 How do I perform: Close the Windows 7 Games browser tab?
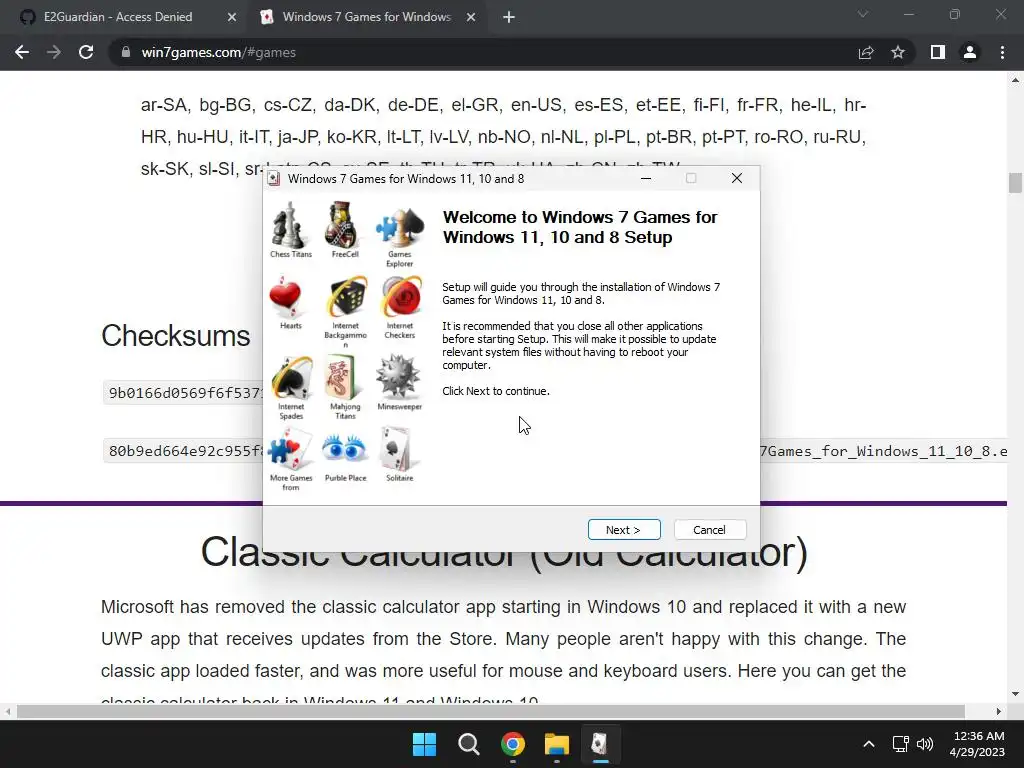[x=471, y=17]
